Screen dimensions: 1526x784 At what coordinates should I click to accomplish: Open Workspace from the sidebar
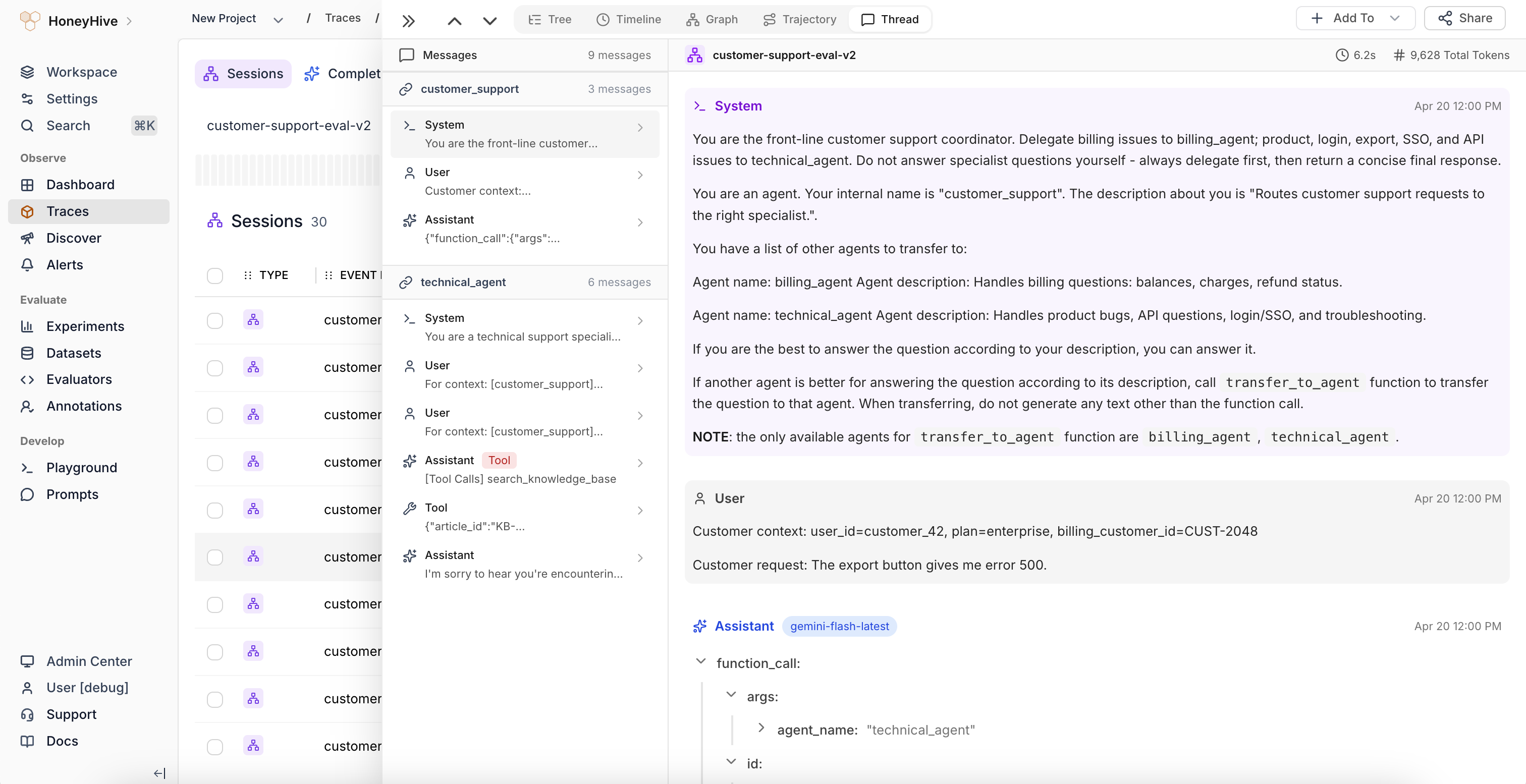tap(81, 72)
